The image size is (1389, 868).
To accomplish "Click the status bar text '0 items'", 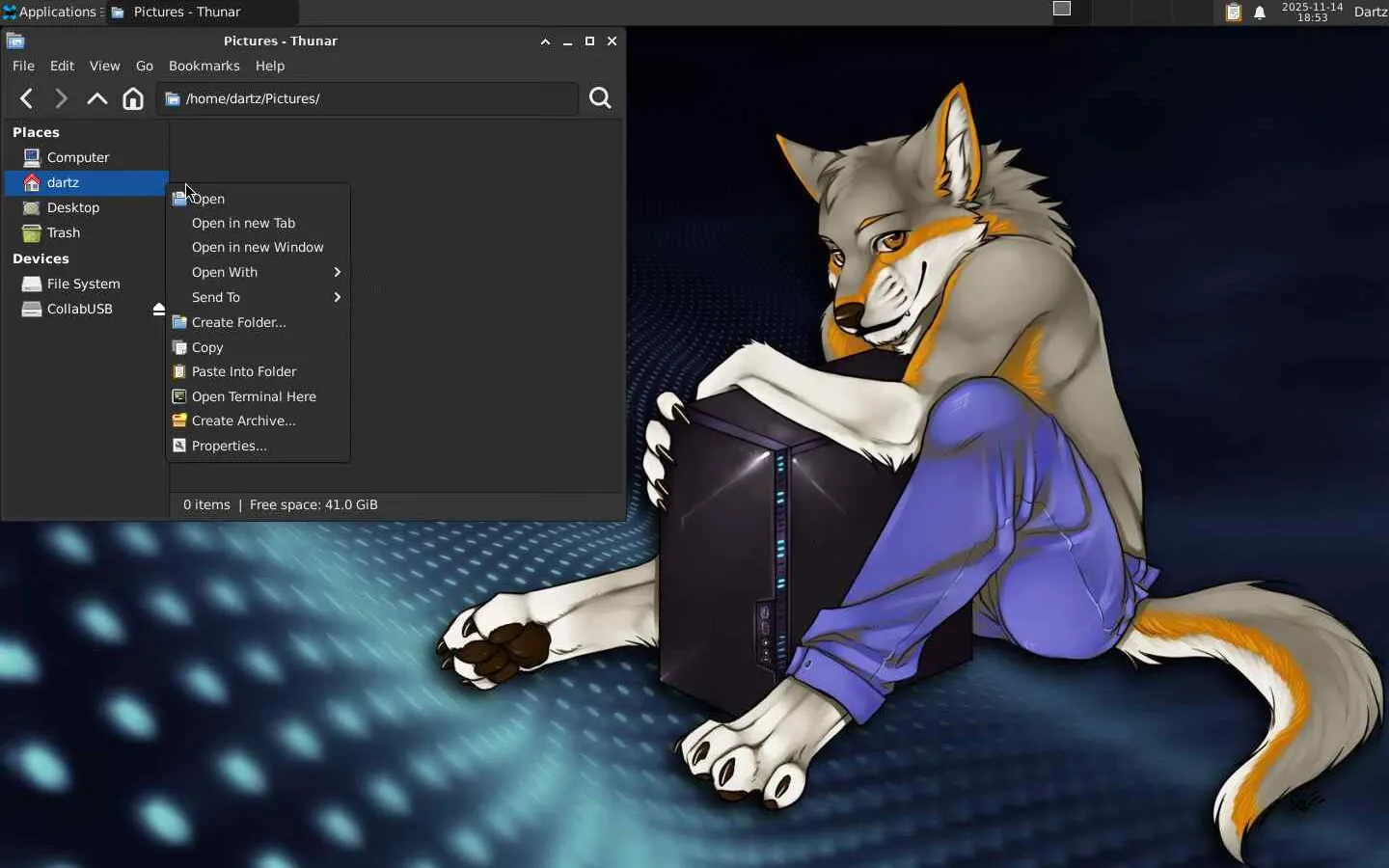I will pos(206,504).
